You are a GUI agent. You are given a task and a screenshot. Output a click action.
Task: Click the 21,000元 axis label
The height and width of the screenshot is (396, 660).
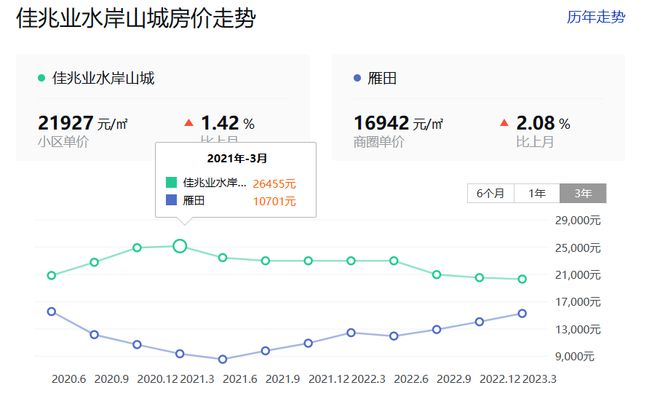point(578,275)
